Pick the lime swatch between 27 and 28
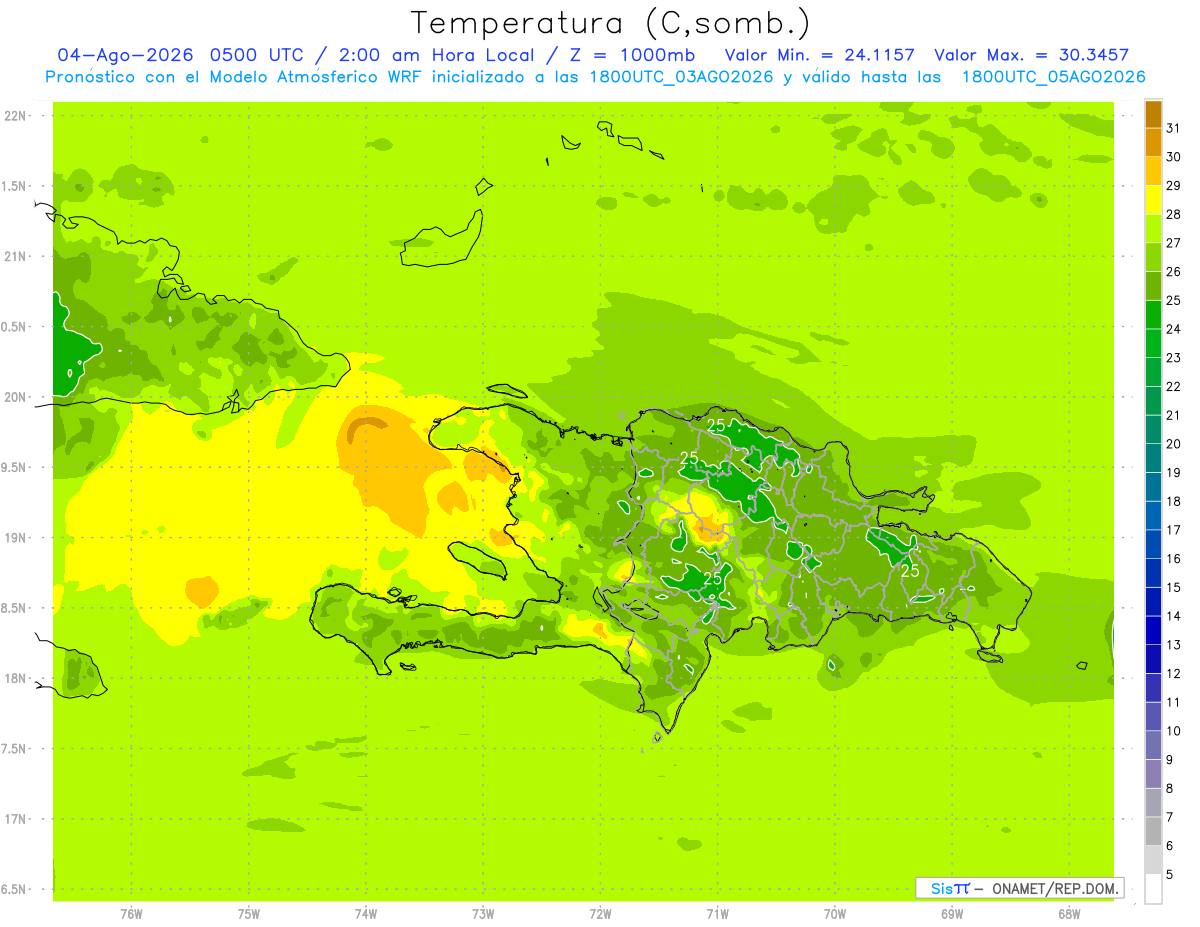 coord(1153,229)
